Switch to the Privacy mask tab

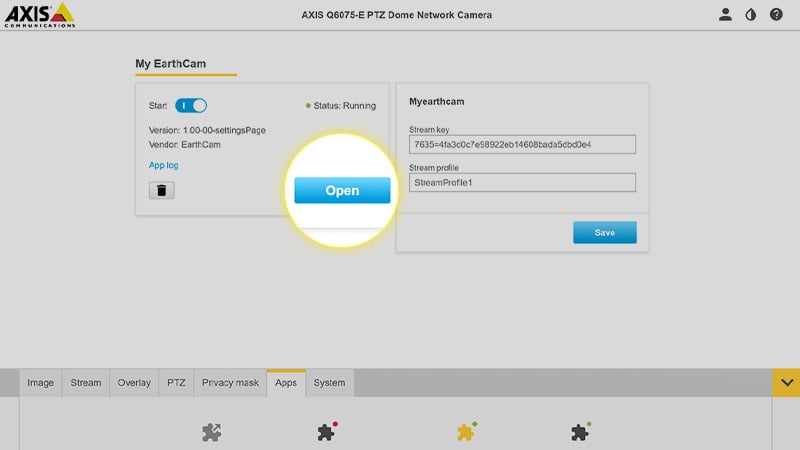point(230,383)
